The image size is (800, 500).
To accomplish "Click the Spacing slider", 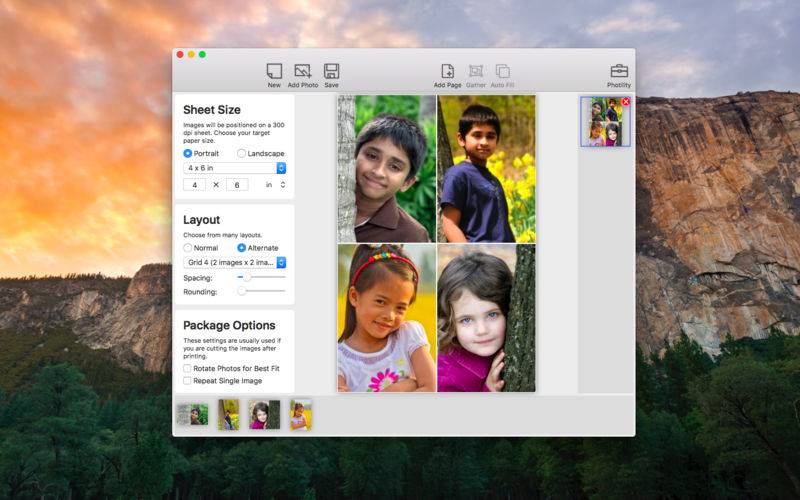I will pyautogui.click(x=261, y=277).
